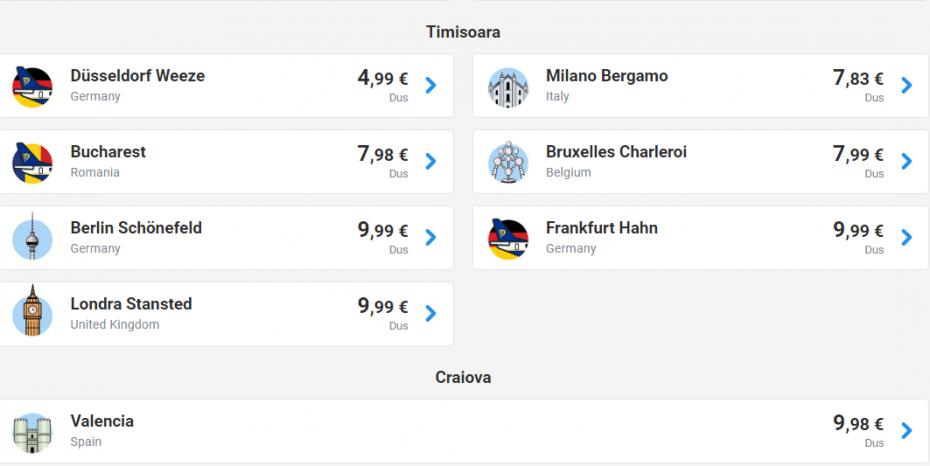Click the Big Ben icon for Londra Stansted

pyautogui.click(x=32, y=312)
